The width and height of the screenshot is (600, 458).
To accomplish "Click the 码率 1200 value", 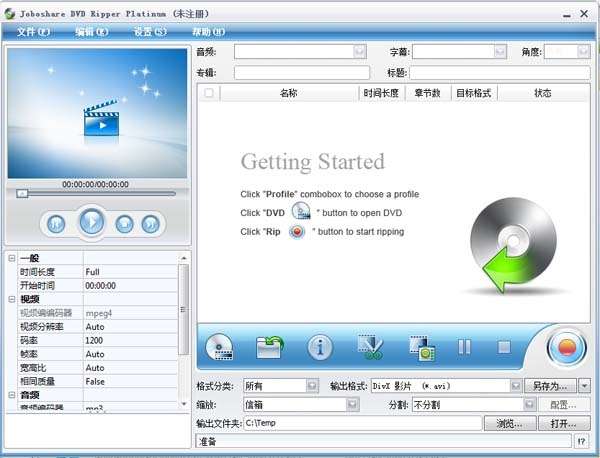I will [130, 340].
